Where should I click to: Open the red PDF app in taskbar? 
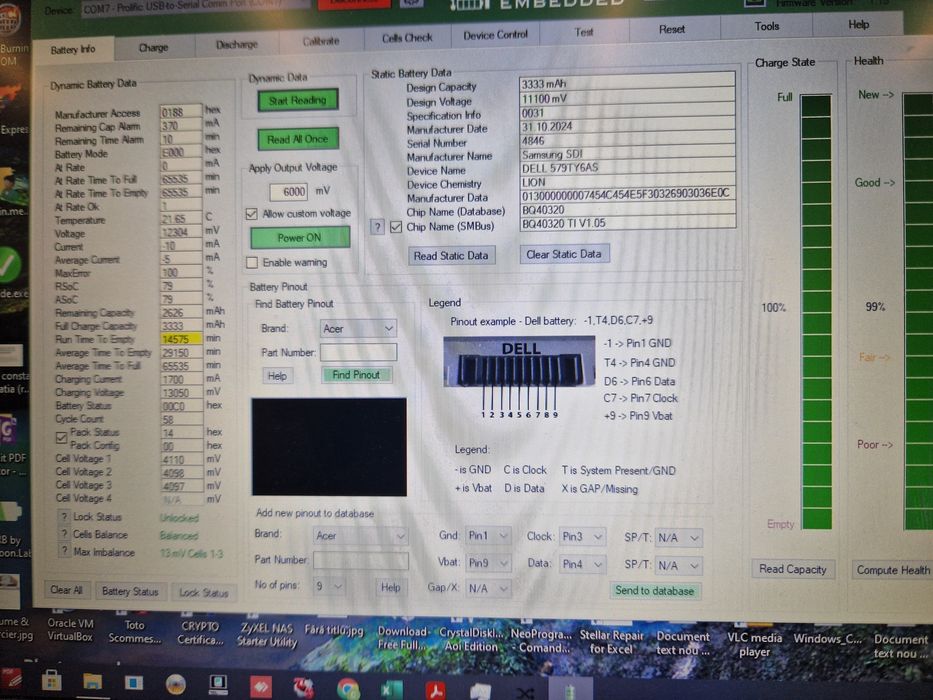(x=11, y=680)
